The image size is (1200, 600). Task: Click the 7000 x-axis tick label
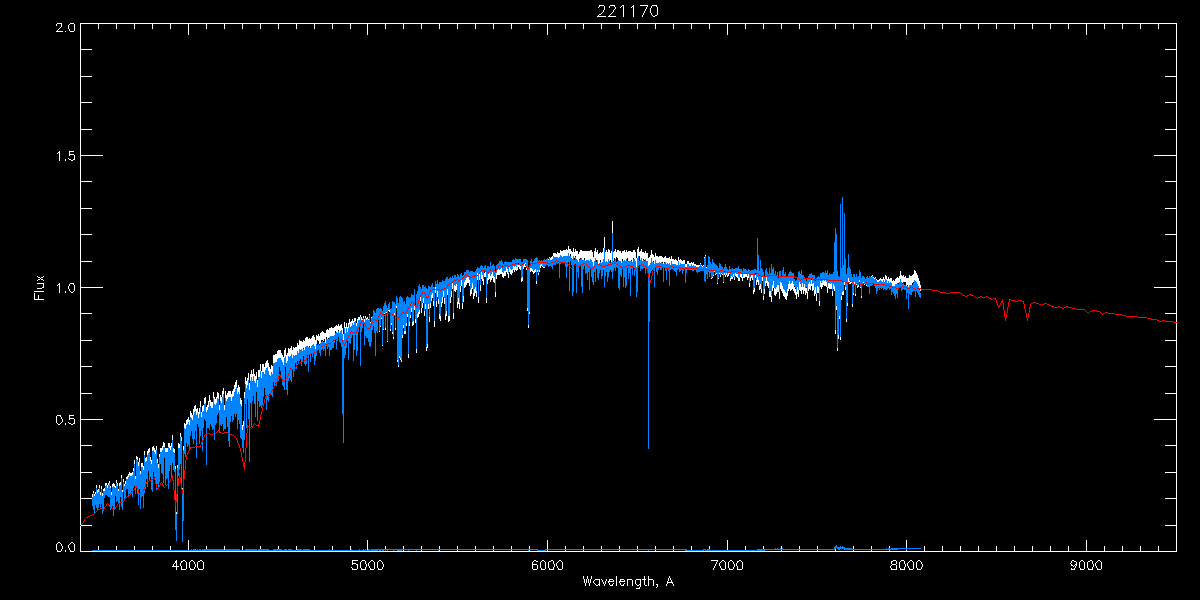point(727,566)
